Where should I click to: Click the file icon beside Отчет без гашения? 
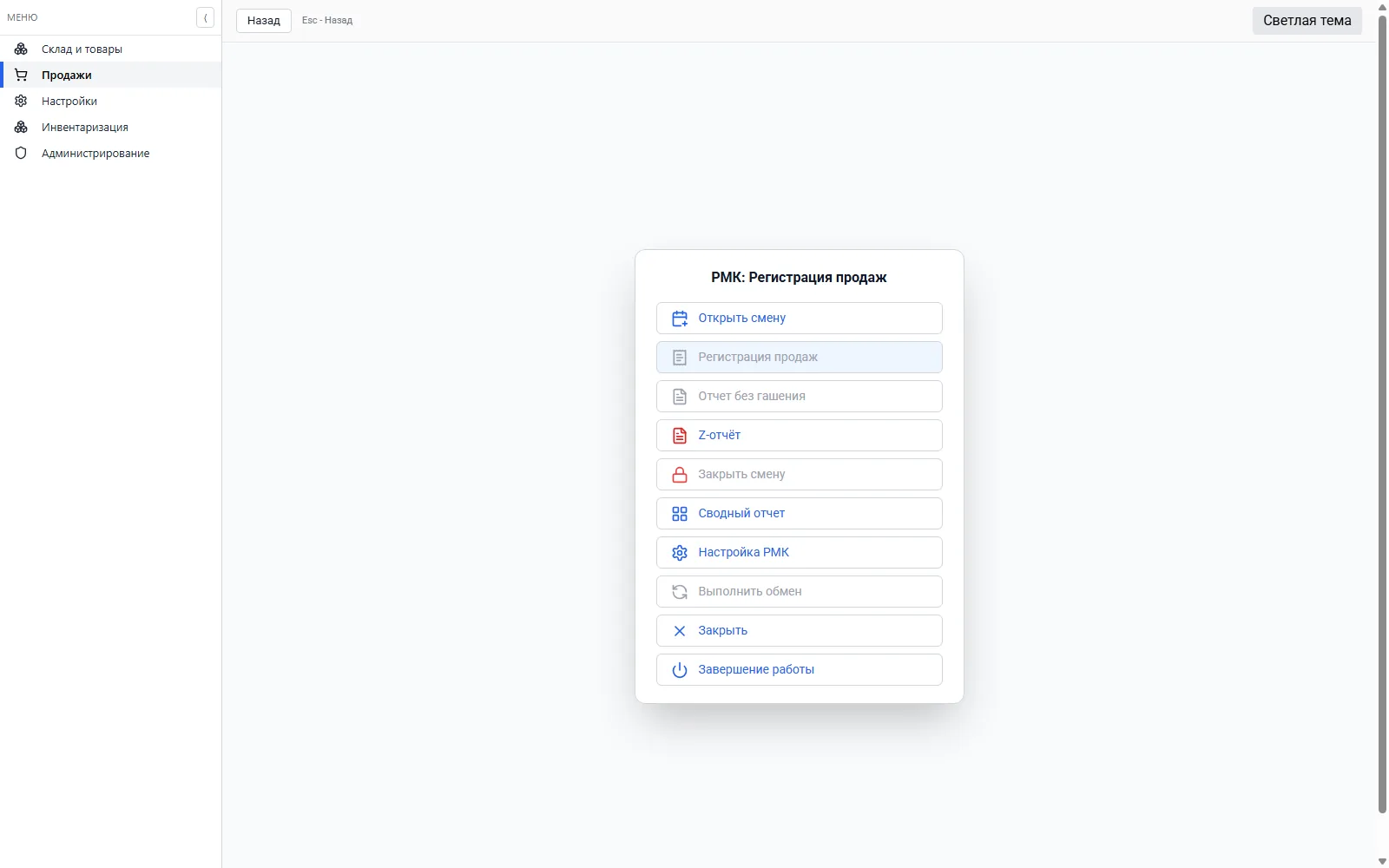(680, 397)
